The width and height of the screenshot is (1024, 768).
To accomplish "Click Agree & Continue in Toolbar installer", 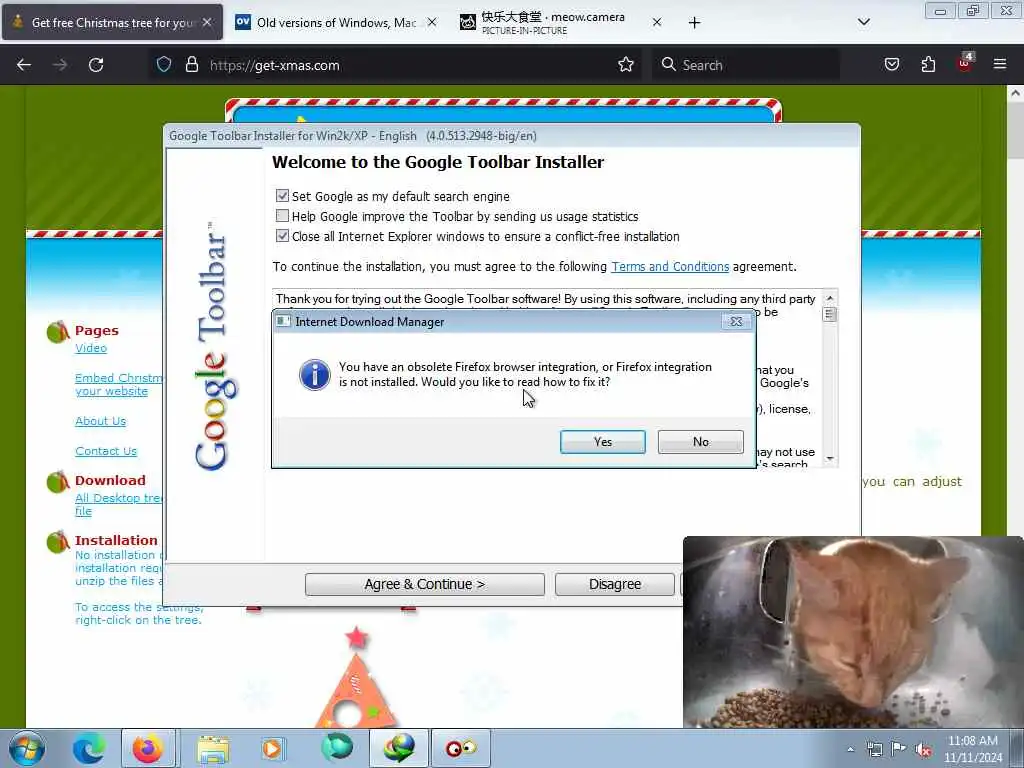I will [x=424, y=584].
